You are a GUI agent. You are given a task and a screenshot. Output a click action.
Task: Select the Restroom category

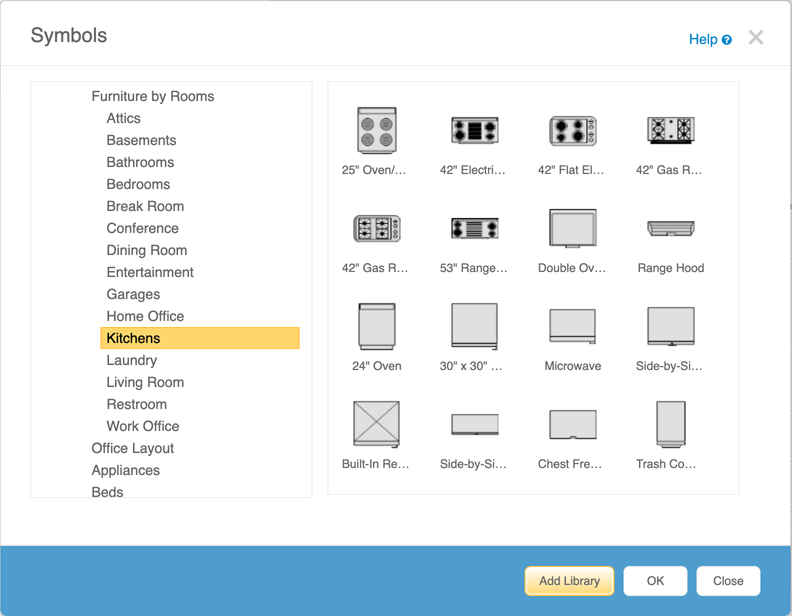(x=136, y=404)
